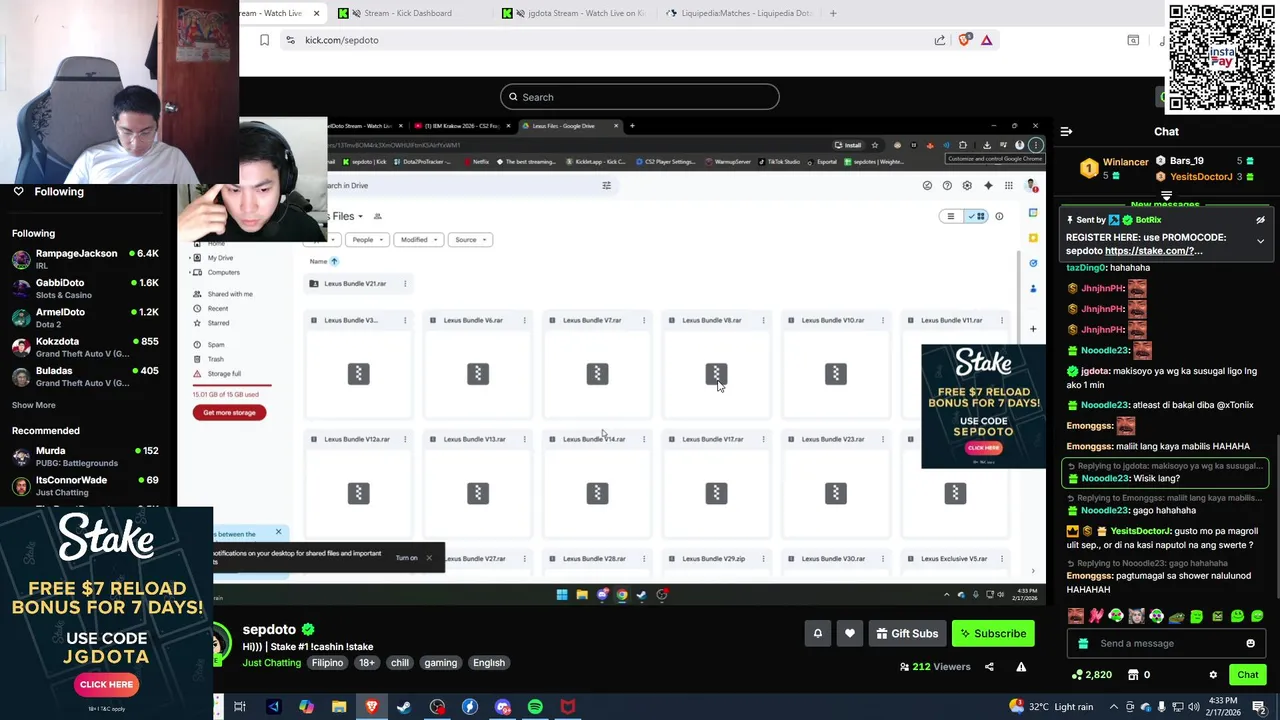
Task: Open Recent in Drive sidebar
Action: point(217,308)
